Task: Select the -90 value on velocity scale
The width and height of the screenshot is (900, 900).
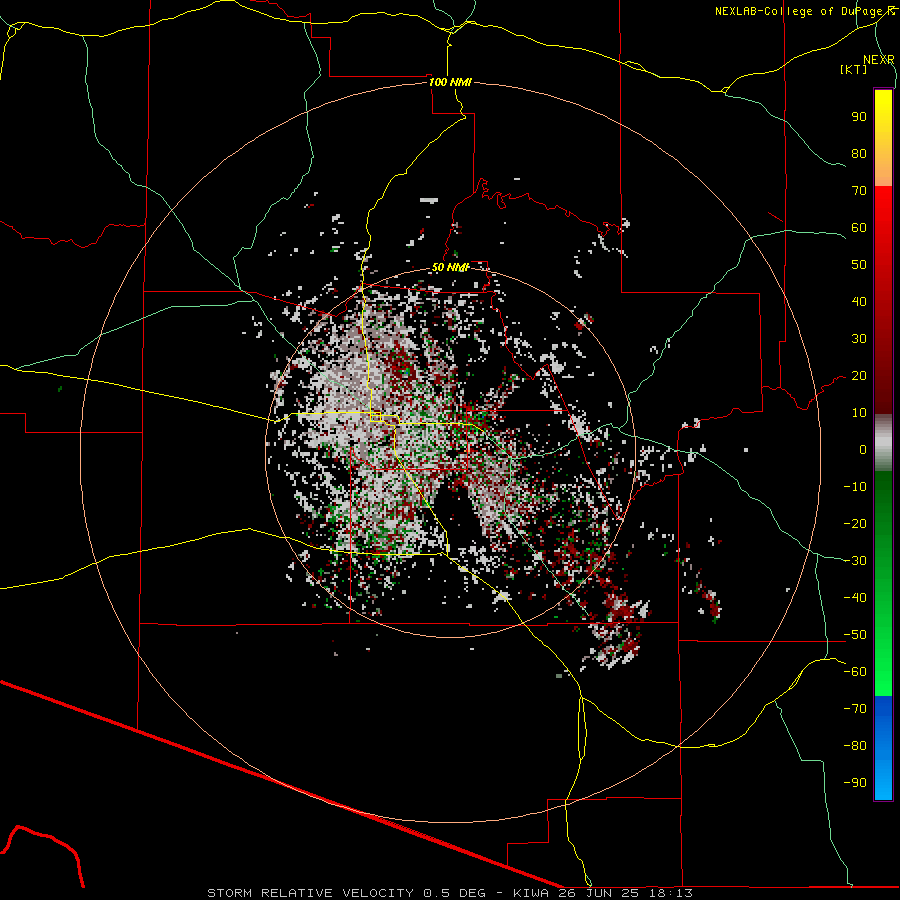Action: tap(855, 783)
